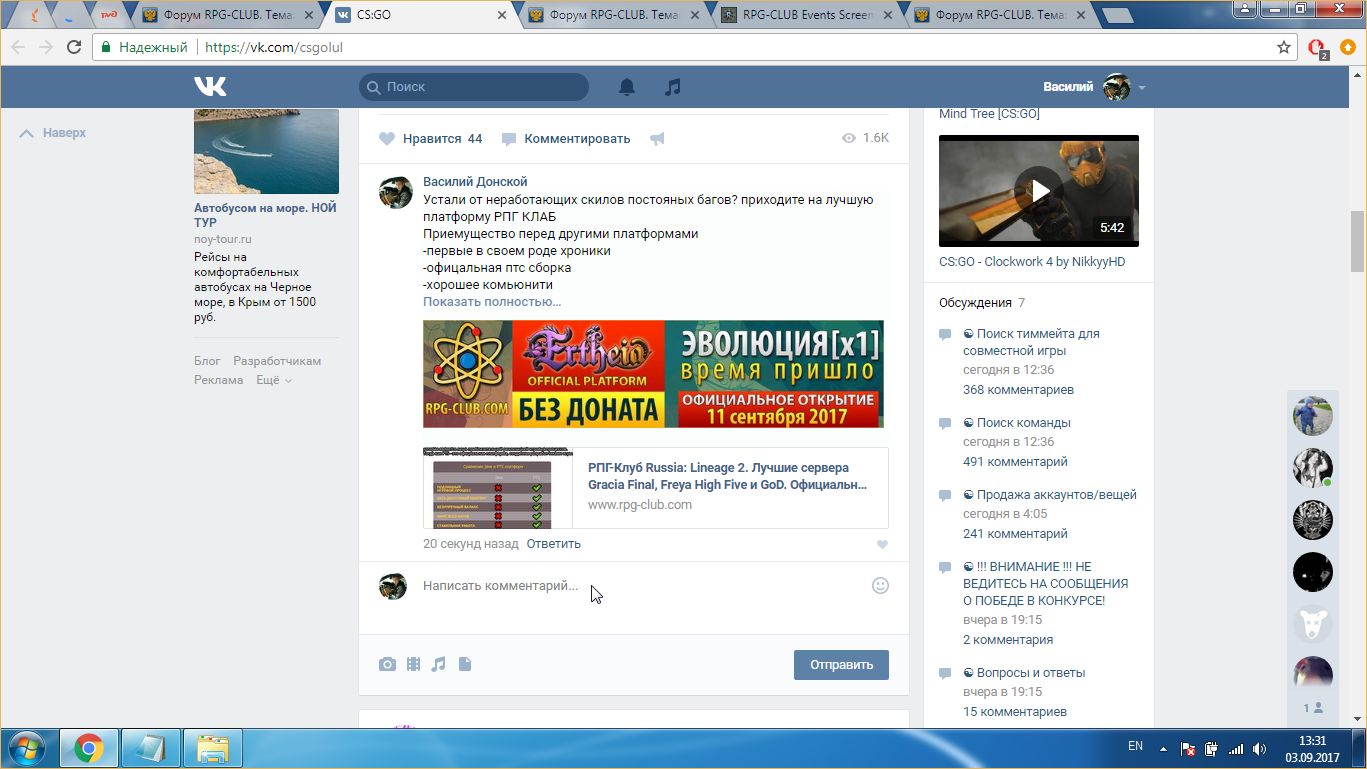Viewport: 1367px width, 769px height.
Task: Open the Василий profile dropdown menu
Action: pyautogui.click(x=1142, y=87)
